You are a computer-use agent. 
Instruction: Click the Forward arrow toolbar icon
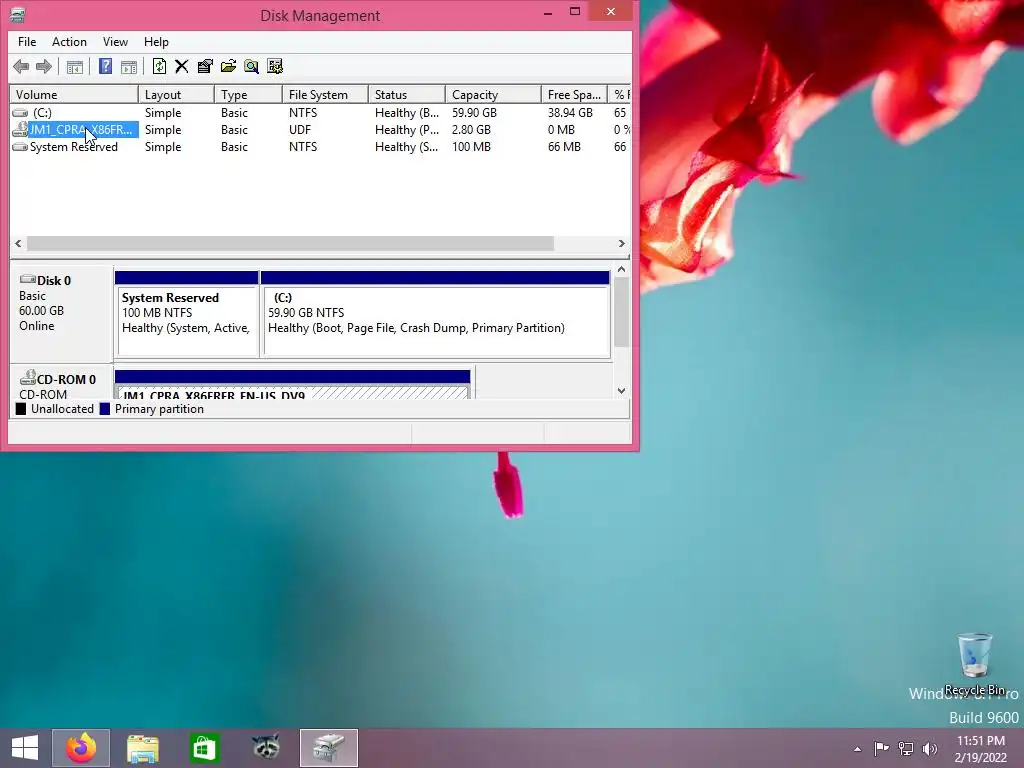tap(44, 66)
